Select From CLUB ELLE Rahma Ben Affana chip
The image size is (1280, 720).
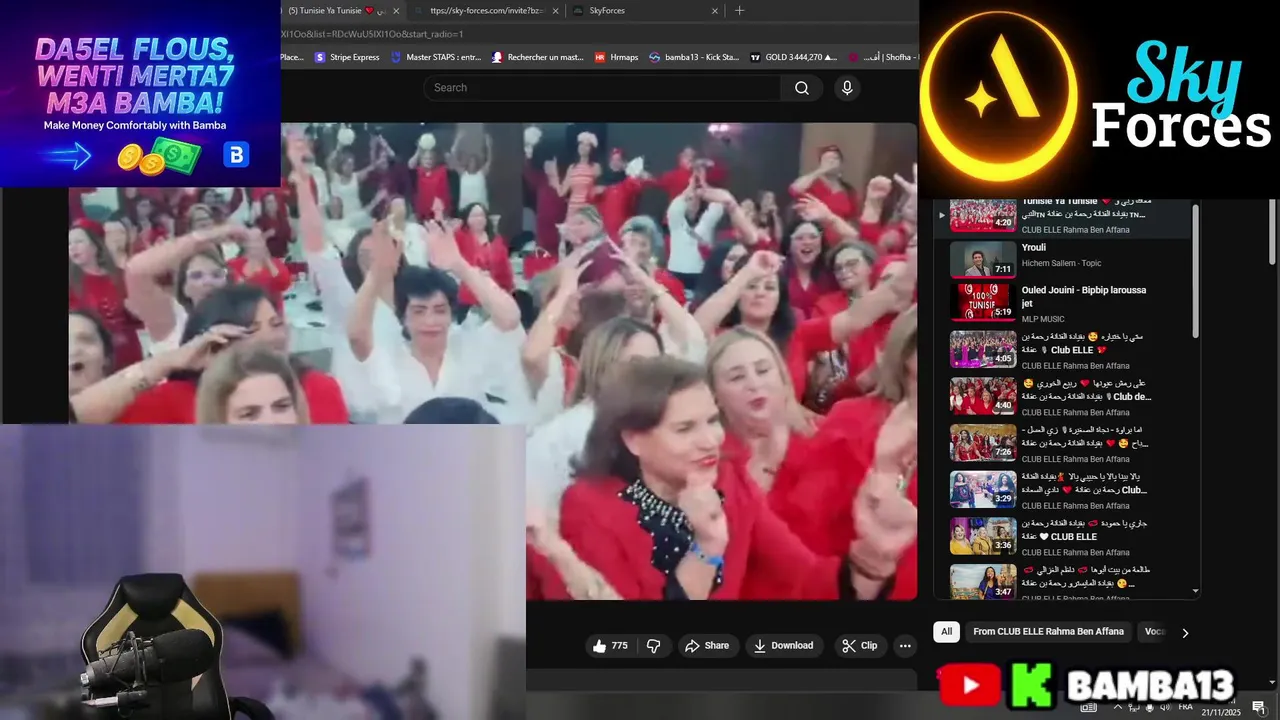[1048, 632]
